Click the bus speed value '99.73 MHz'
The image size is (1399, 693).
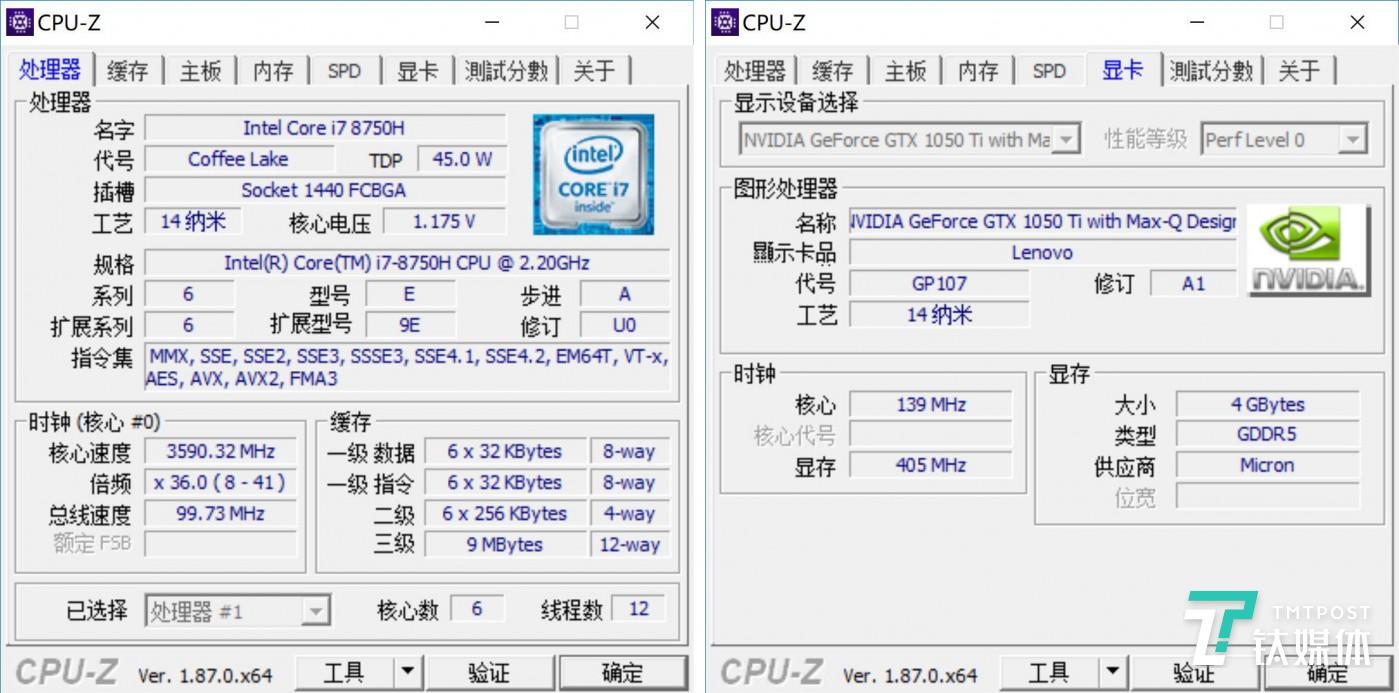221,514
